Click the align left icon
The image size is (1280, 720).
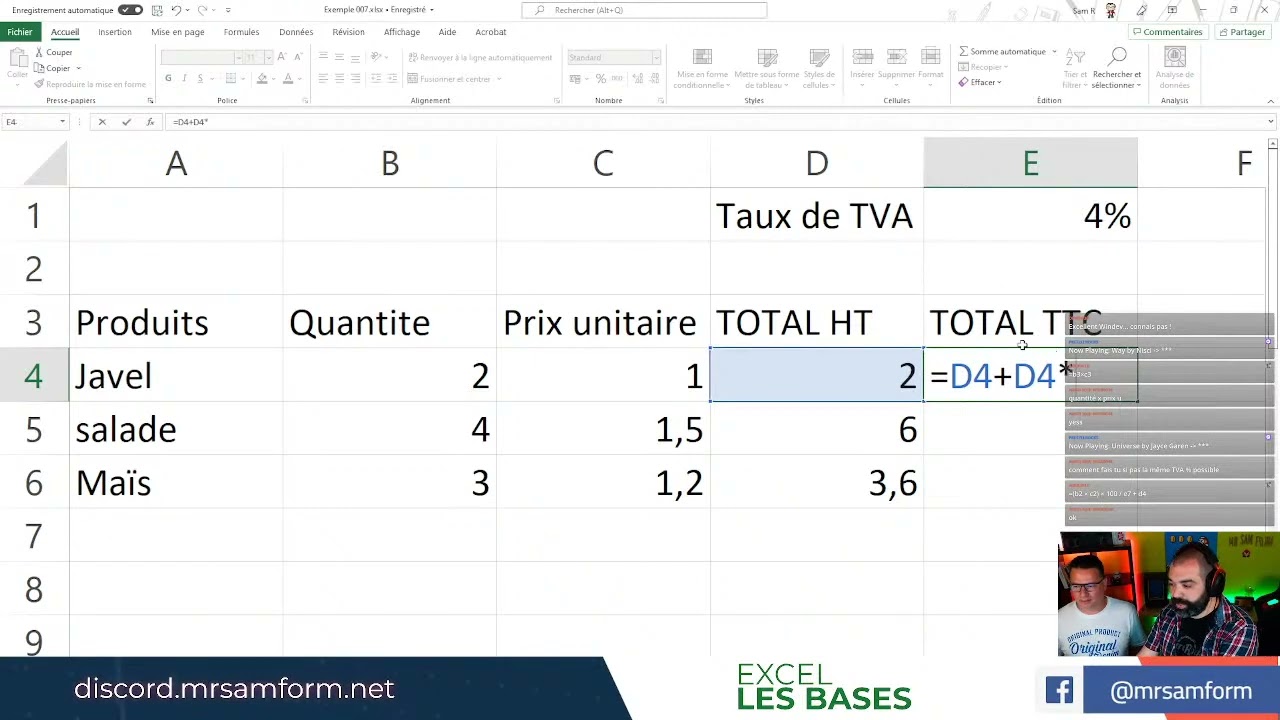coord(323,78)
